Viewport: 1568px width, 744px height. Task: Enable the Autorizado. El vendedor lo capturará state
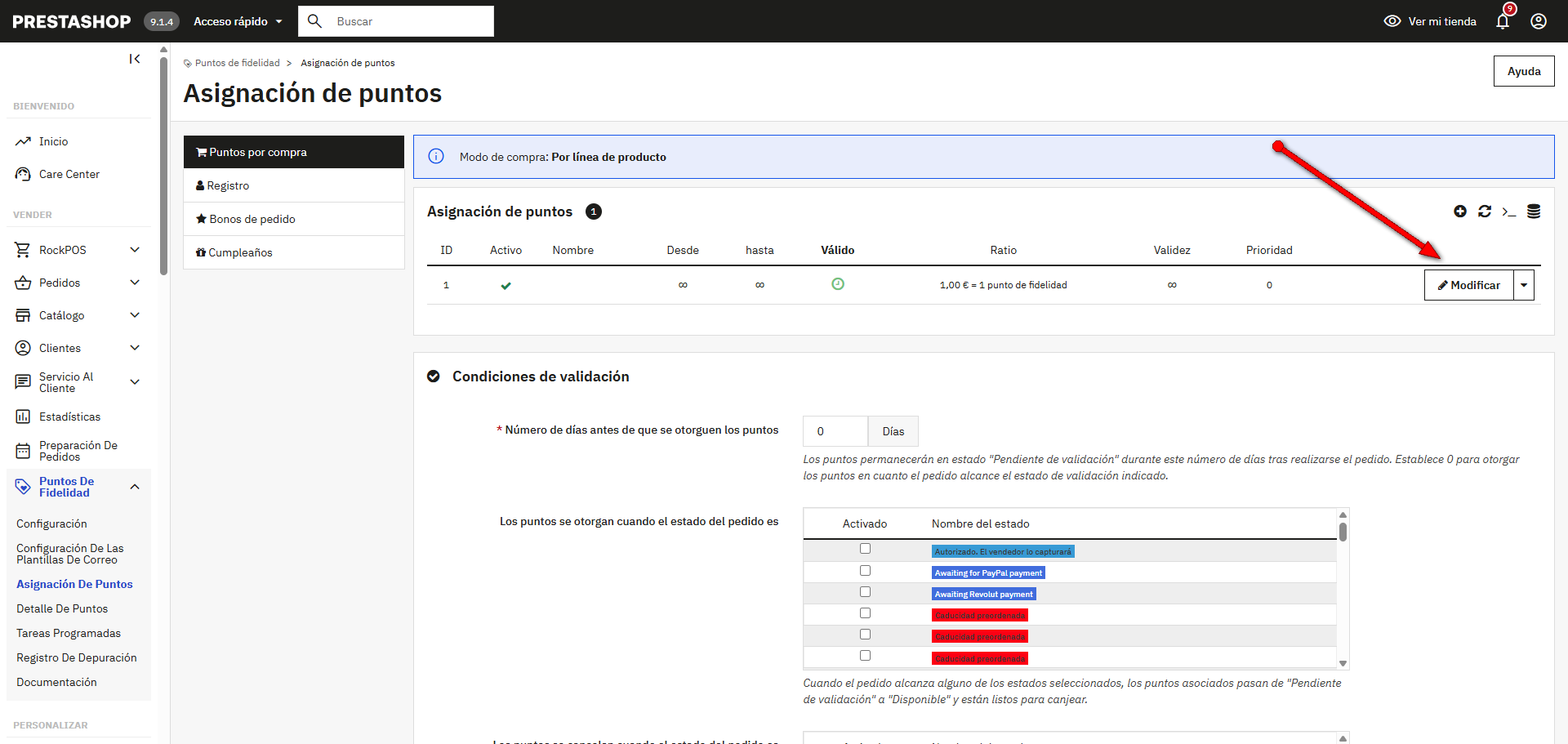click(865, 549)
